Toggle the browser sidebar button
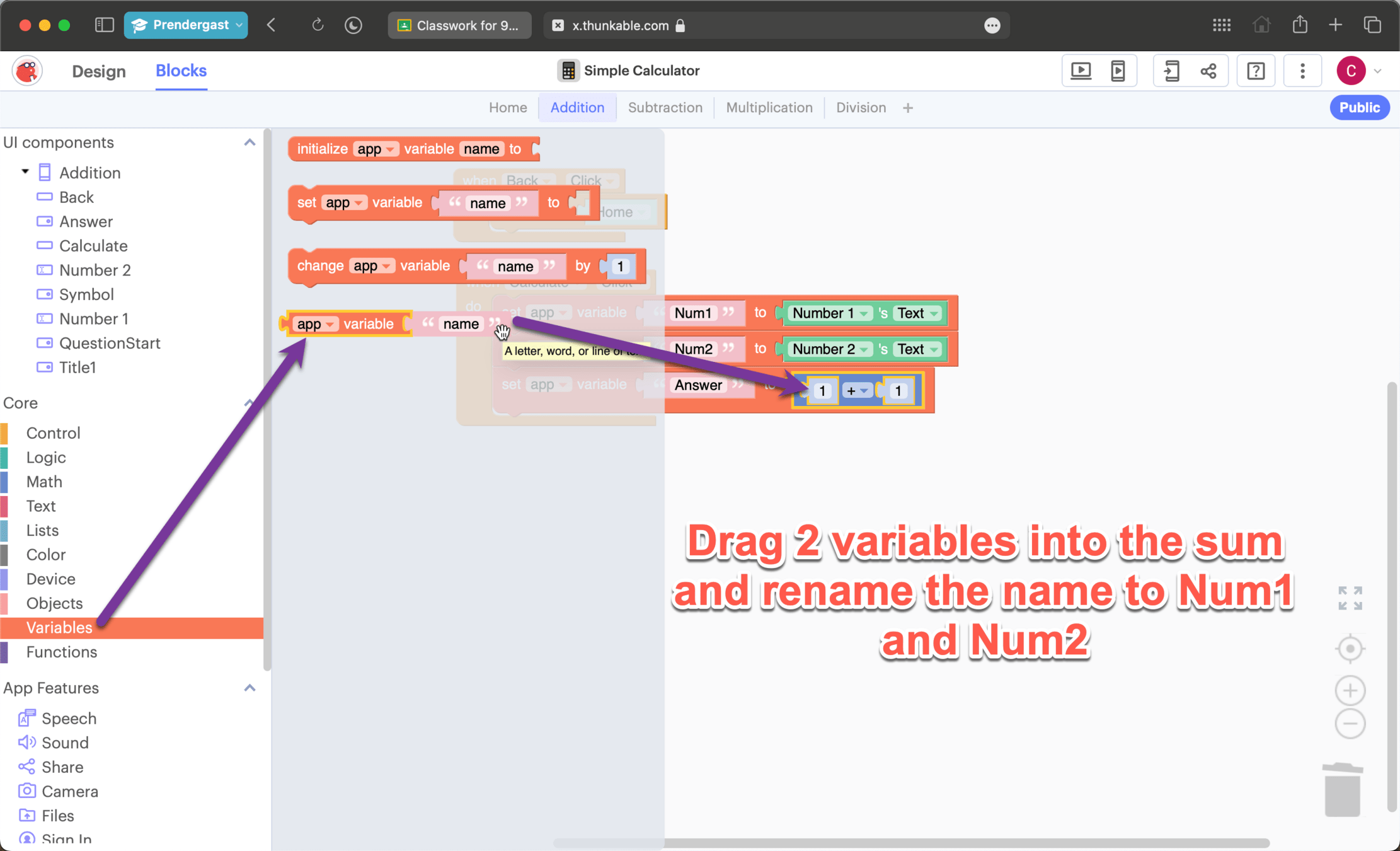 point(104,25)
